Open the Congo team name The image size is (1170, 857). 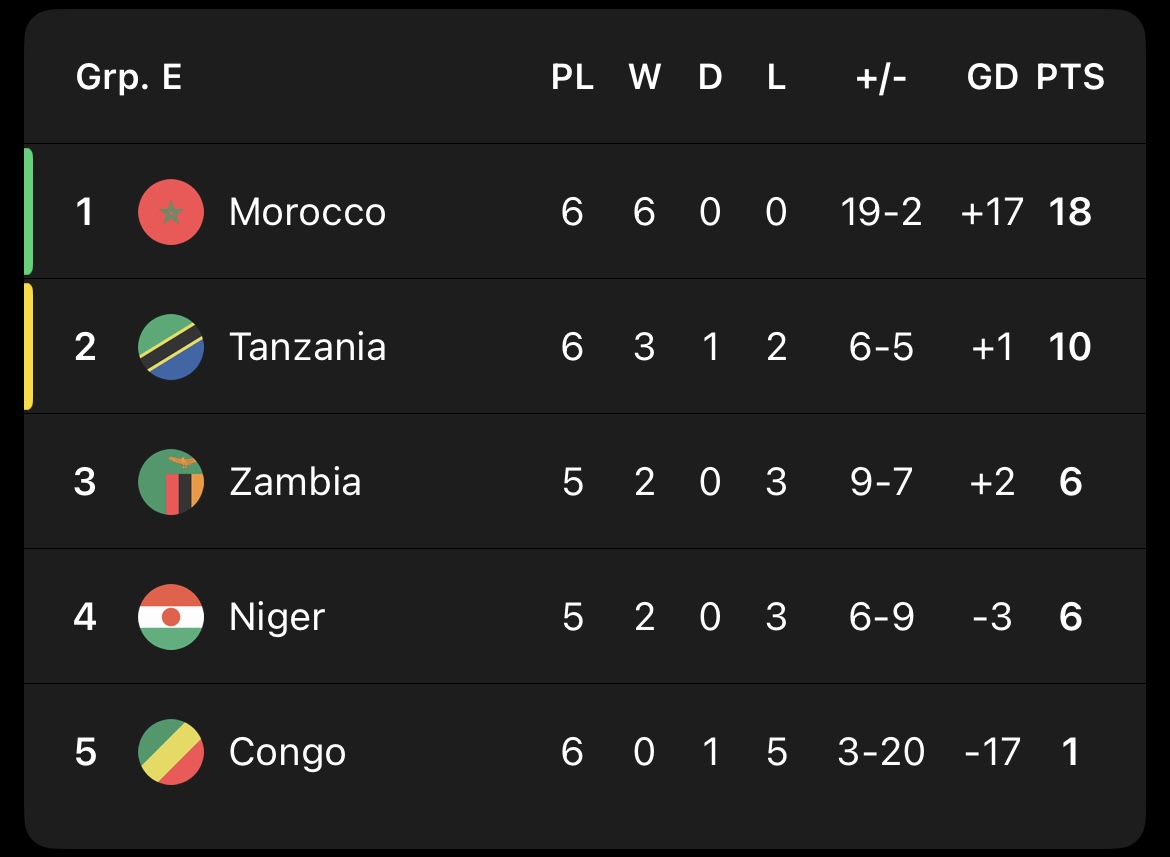pos(287,752)
